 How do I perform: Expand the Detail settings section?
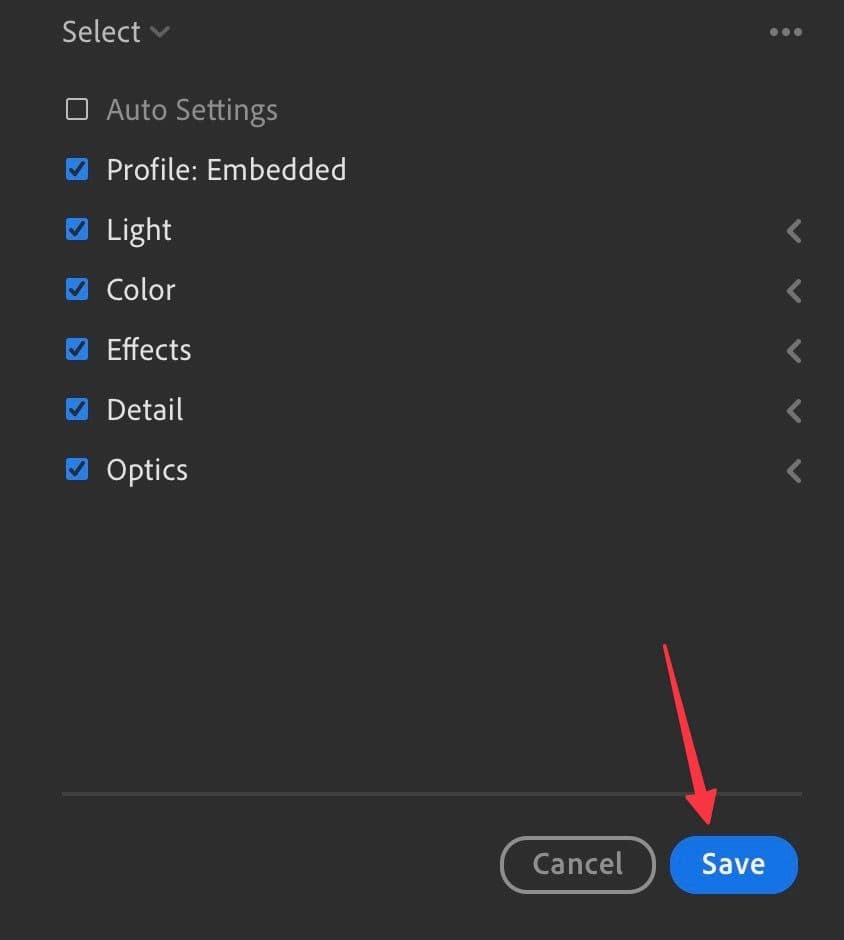[793, 410]
